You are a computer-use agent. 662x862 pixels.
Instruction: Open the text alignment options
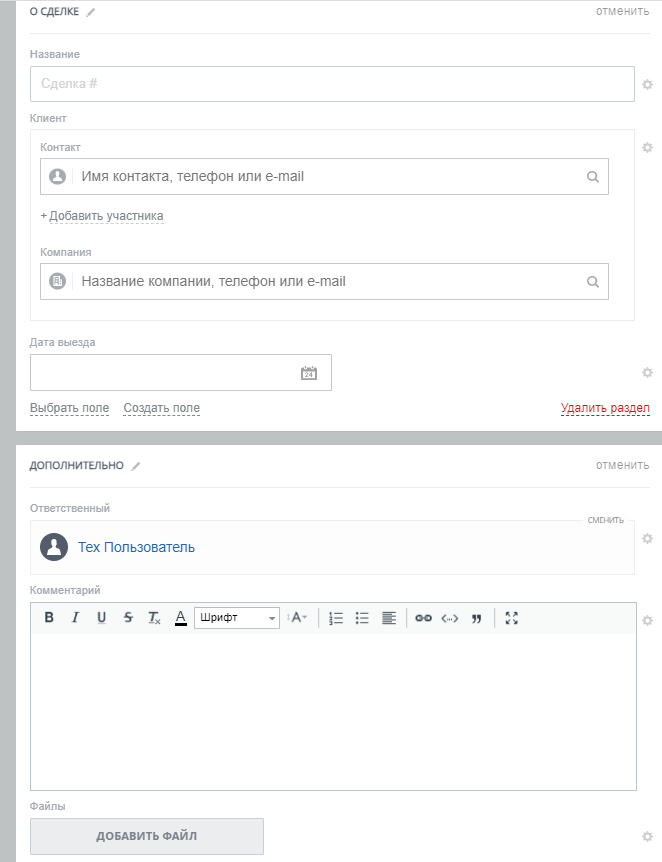tap(389, 618)
